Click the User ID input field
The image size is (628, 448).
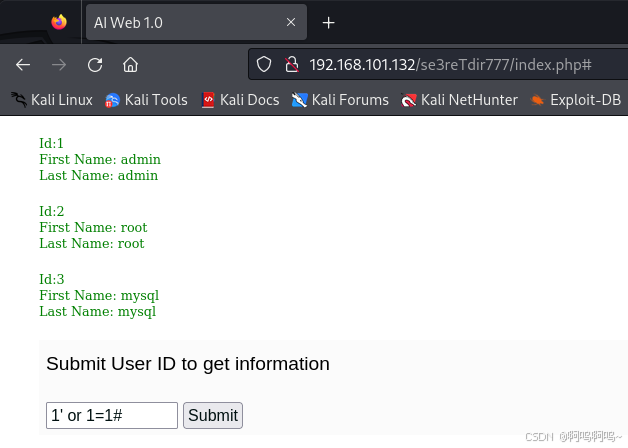point(112,415)
